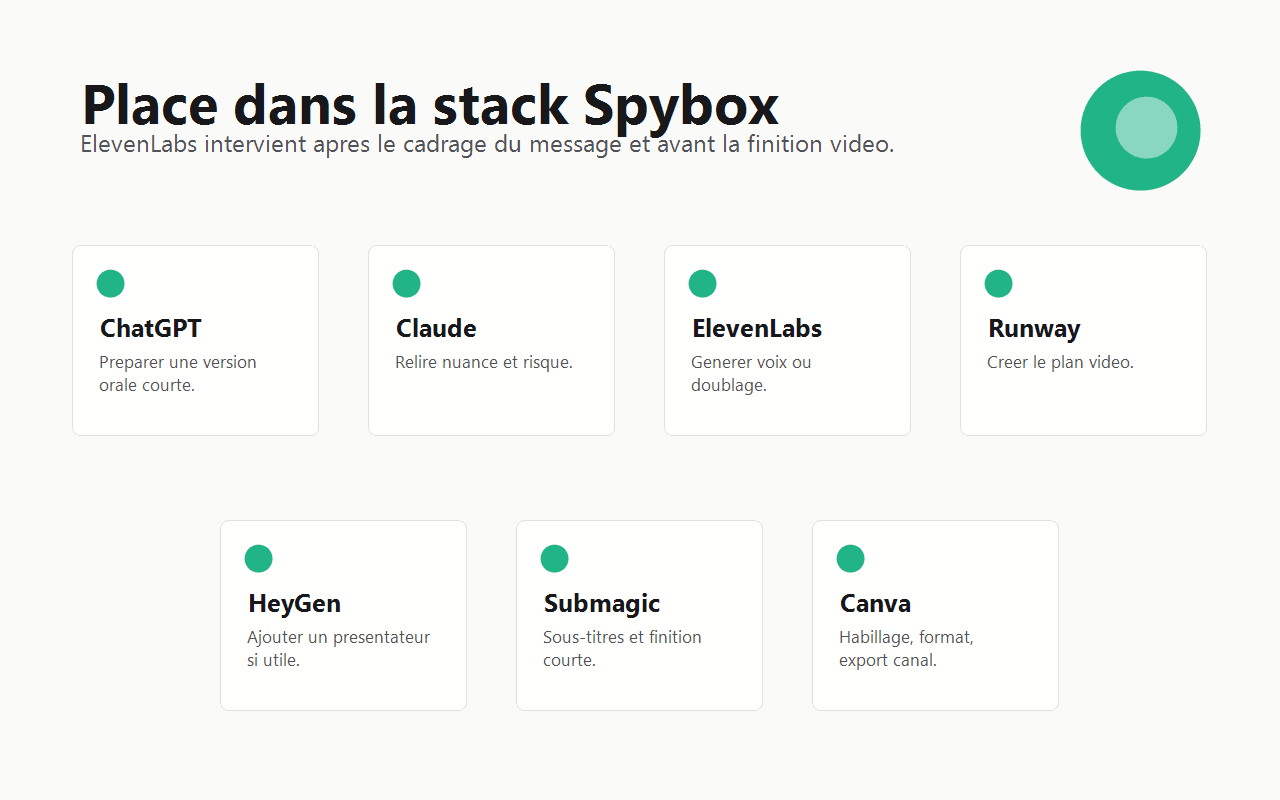Select the HeyGen card title
Viewport: 1280px width, 800px height.
[295, 603]
